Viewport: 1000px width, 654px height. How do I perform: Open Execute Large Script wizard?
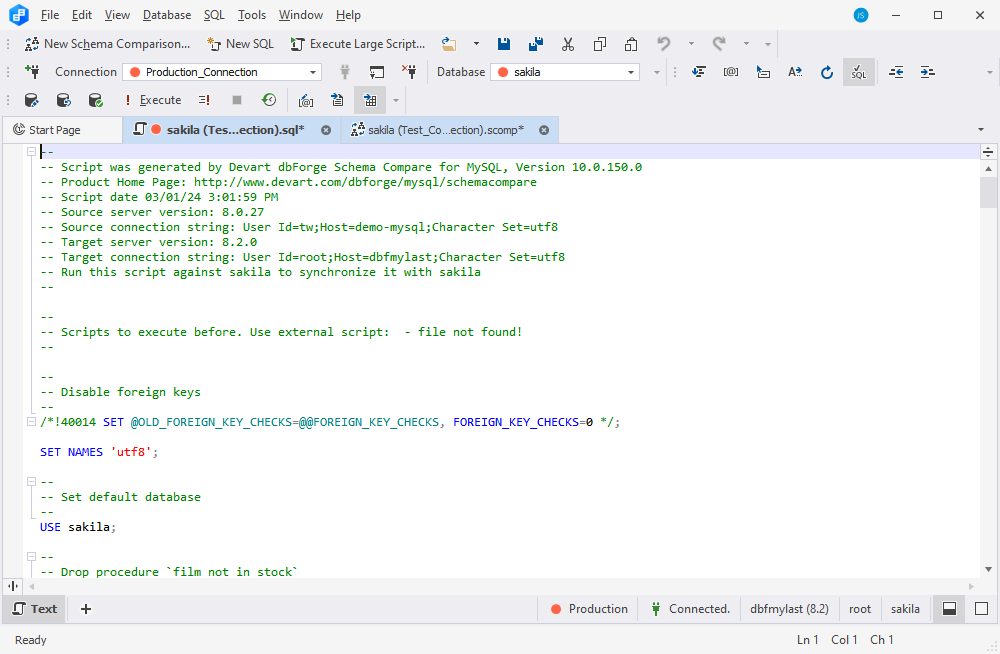358,44
